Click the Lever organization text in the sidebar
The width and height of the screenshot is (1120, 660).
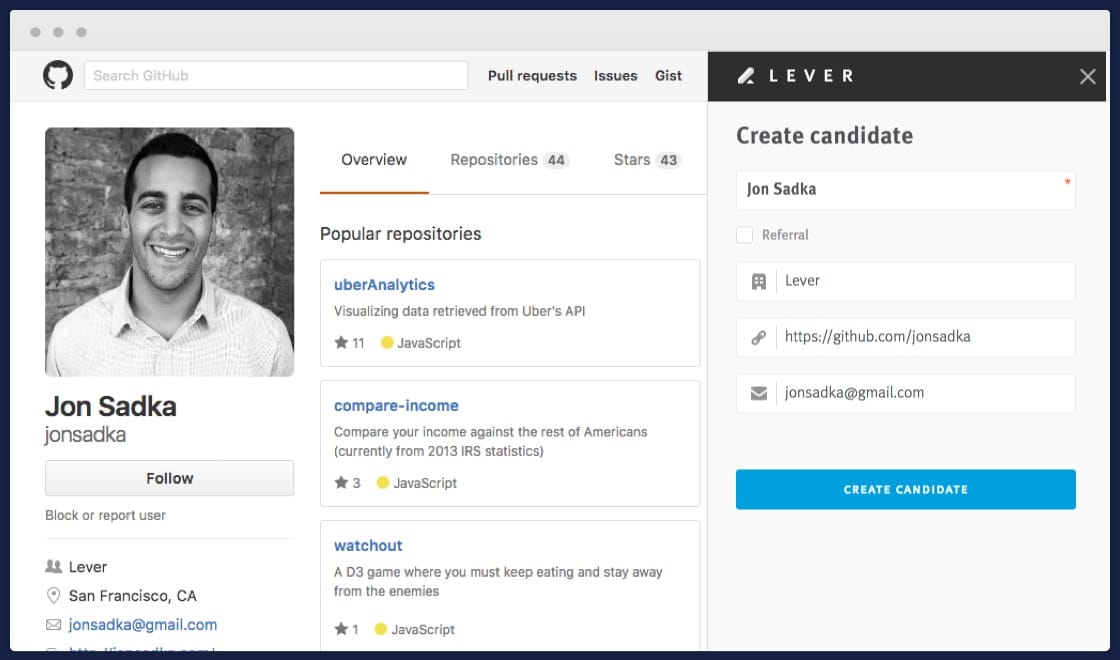[x=88, y=567]
